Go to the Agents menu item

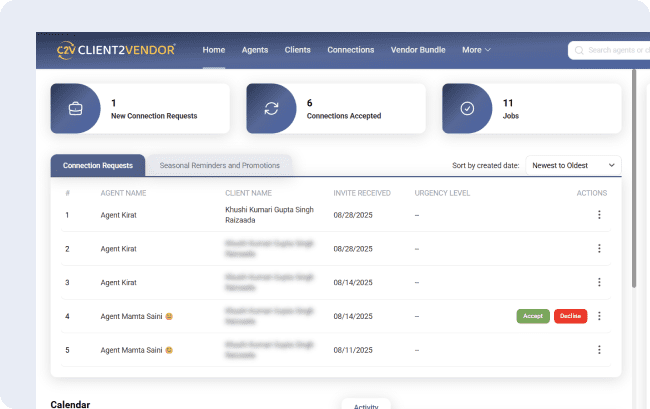pyautogui.click(x=255, y=50)
